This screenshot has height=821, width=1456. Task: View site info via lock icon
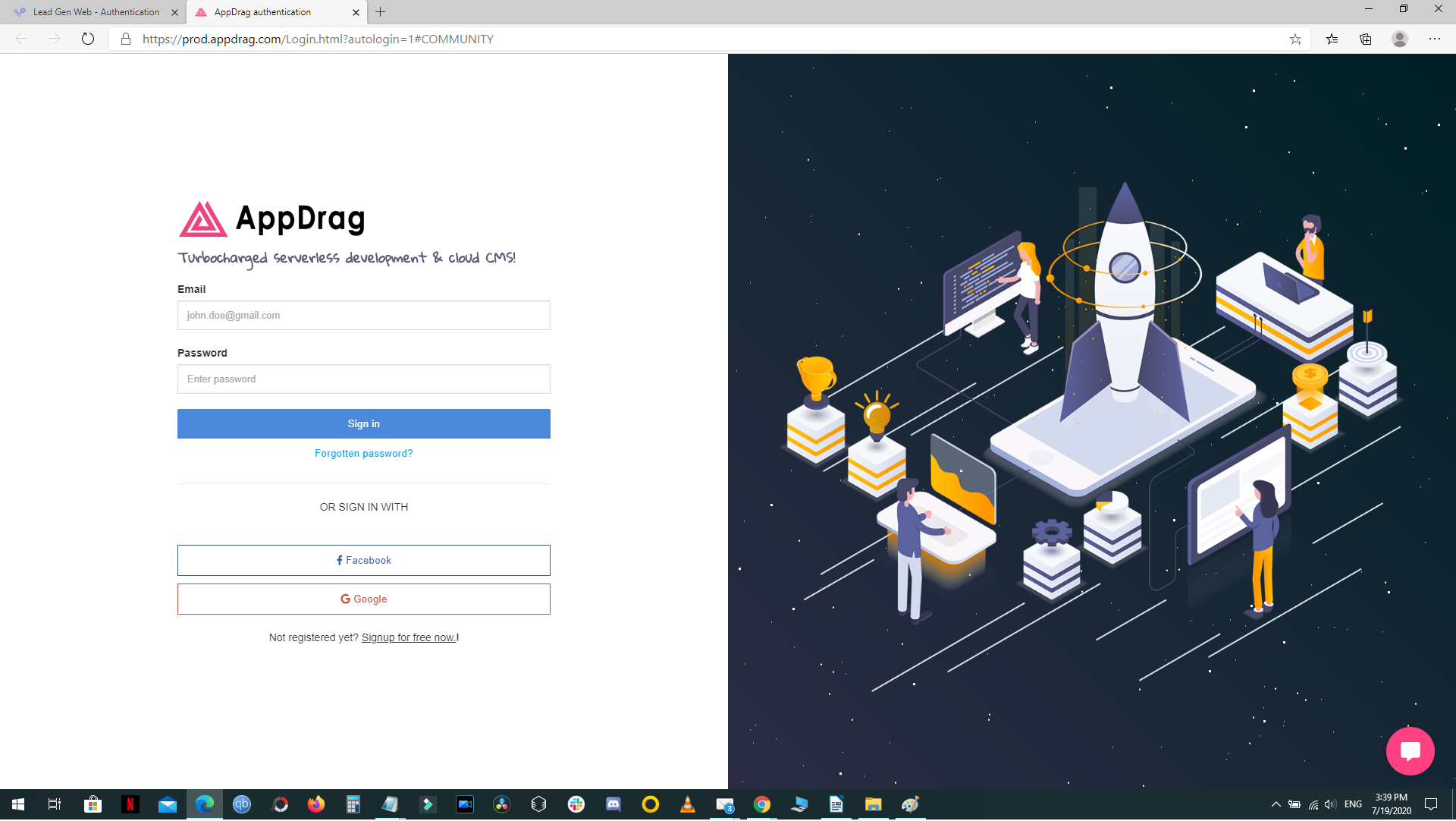pyautogui.click(x=126, y=39)
